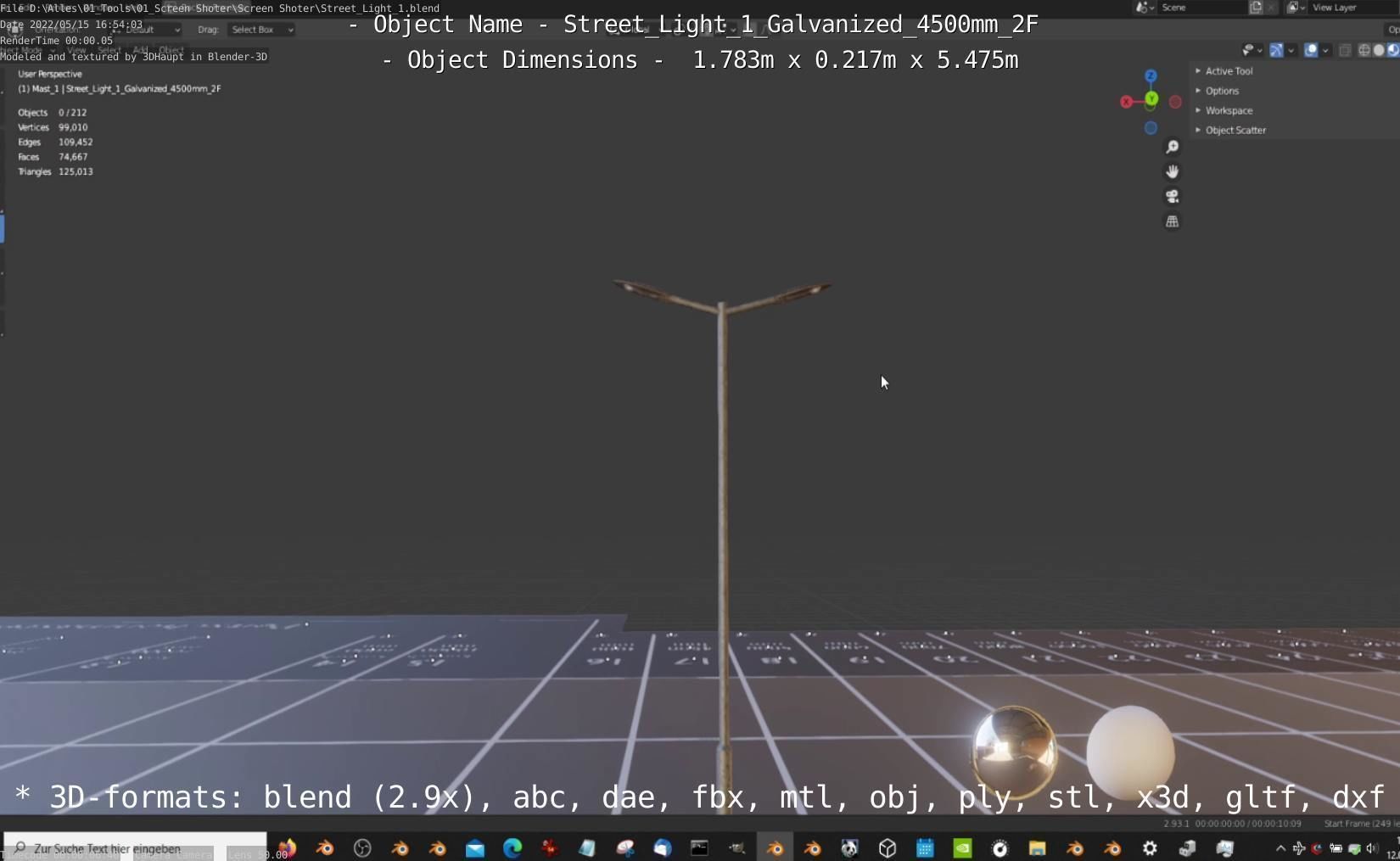This screenshot has height=861, width=1400.
Task: Open Firefox from the taskbar
Action: click(x=288, y=847)
